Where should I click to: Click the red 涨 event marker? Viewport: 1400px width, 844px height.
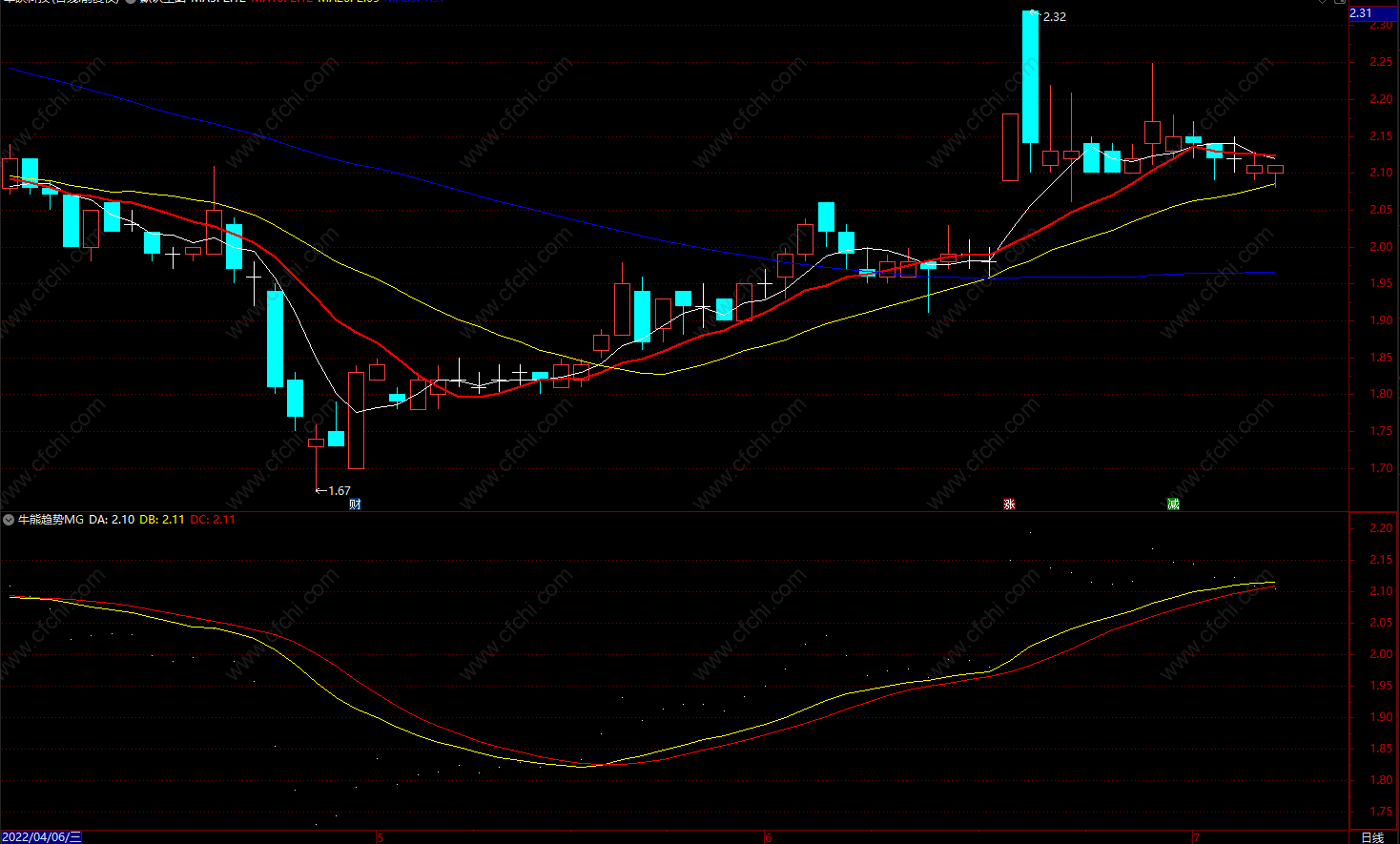tap(1009, 504)
